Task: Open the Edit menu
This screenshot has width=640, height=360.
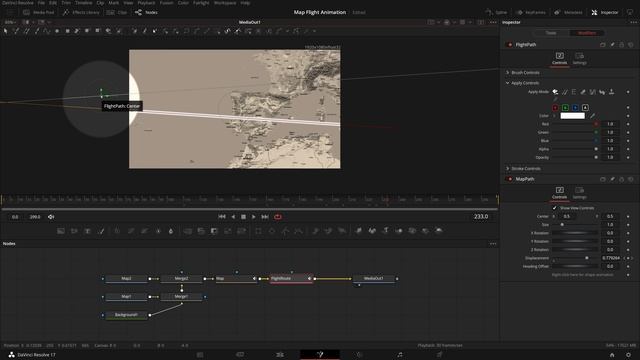Action: click(x=53, y=3)
